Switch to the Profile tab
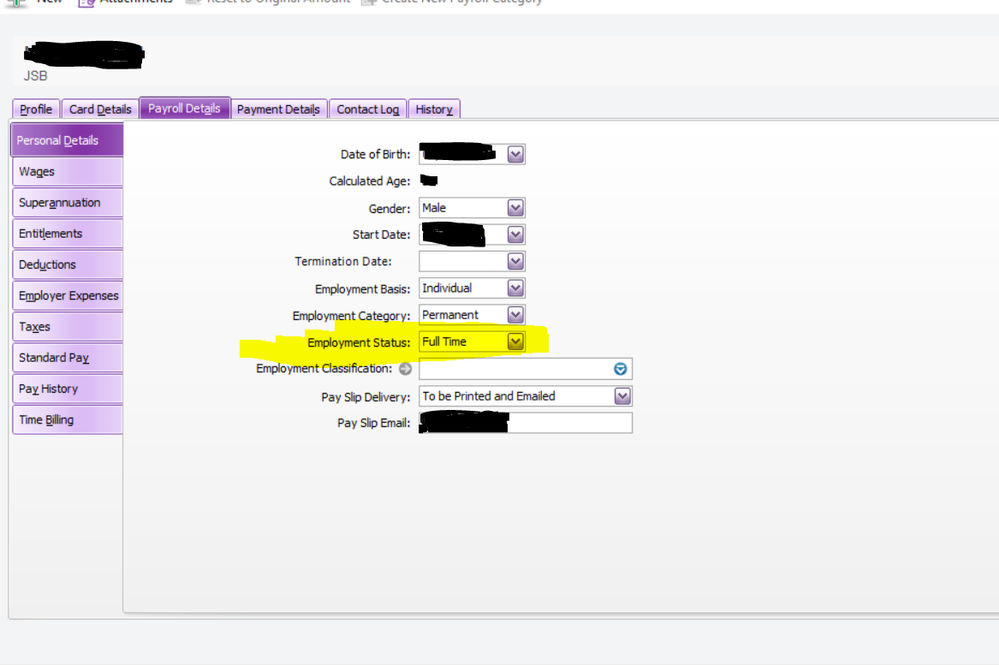The image size is (999, 665). [x=36, y=109]
